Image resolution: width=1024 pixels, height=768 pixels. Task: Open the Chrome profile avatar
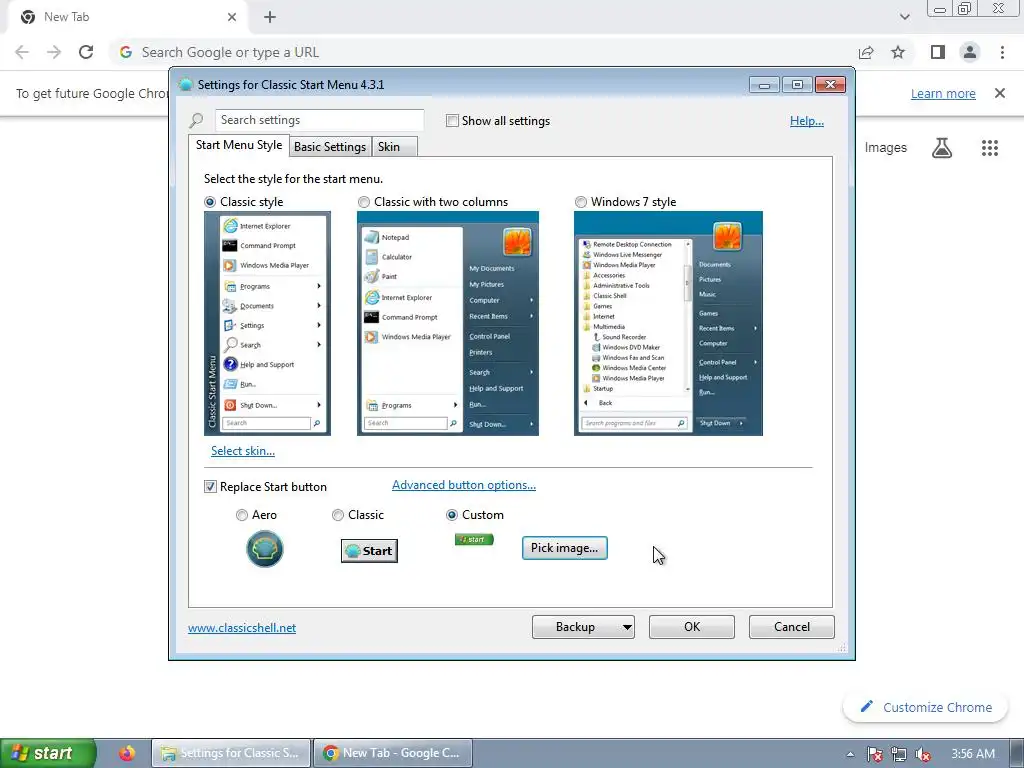(970, 52)
